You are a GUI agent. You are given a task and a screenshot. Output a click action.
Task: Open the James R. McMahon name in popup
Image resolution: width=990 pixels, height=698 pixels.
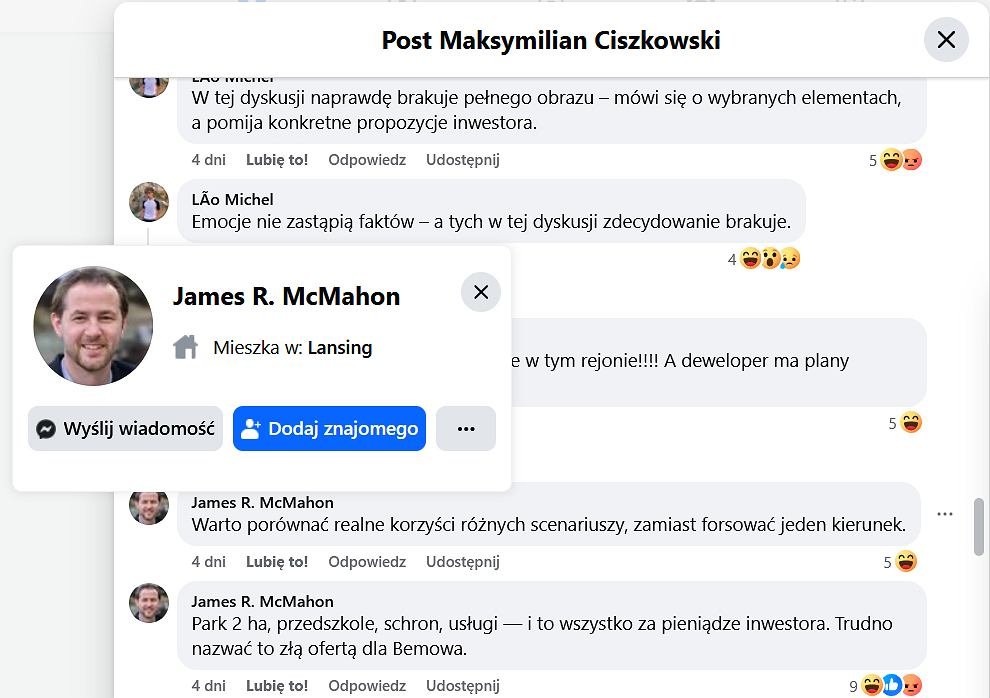tap(287, 297)
